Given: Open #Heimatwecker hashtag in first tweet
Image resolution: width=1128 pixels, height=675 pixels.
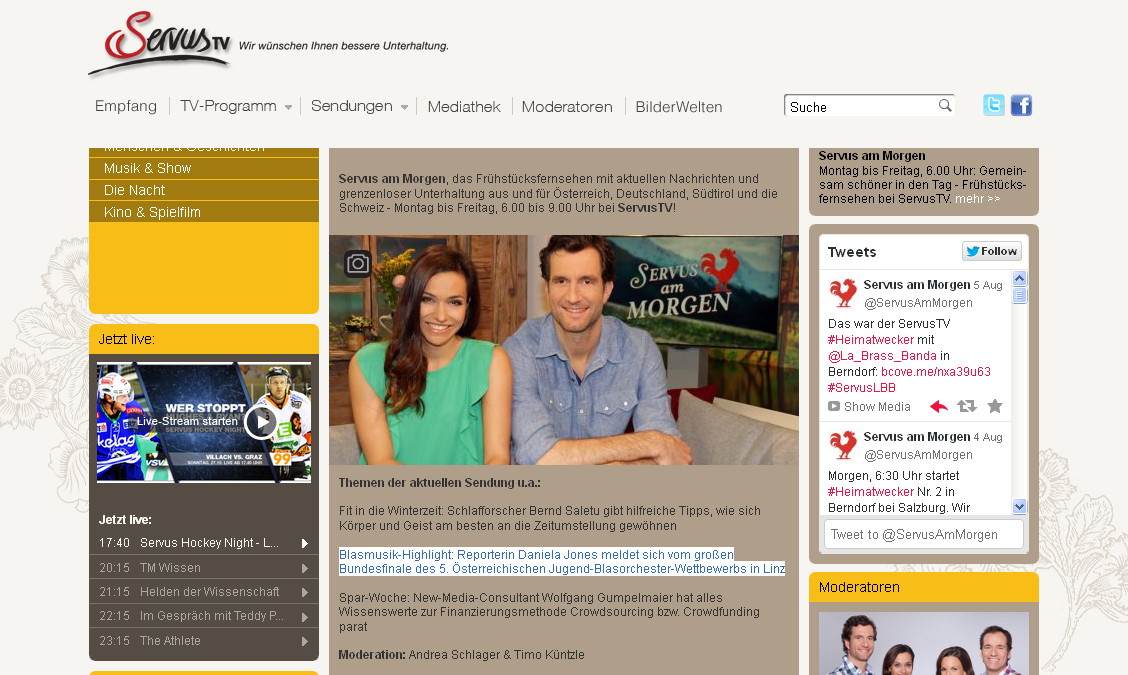Looking at the screenshot, I should (870, 340).
